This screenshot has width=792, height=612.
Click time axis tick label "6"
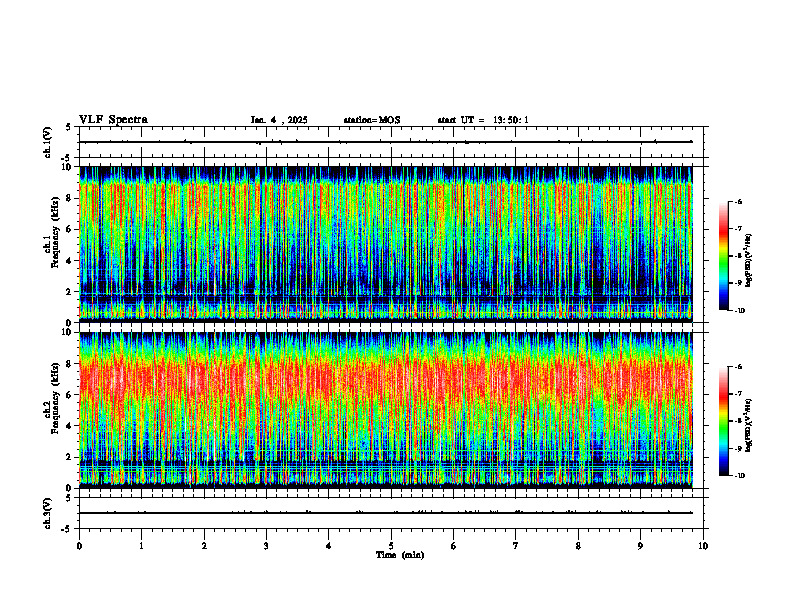point(454,546)
